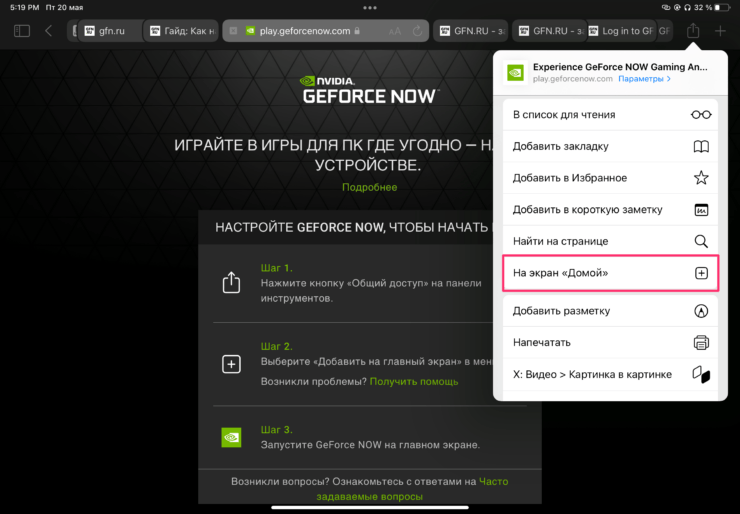740x514 pixels.
Task: Tap 'На экран «Домой»' option
Action: (610, 273)
